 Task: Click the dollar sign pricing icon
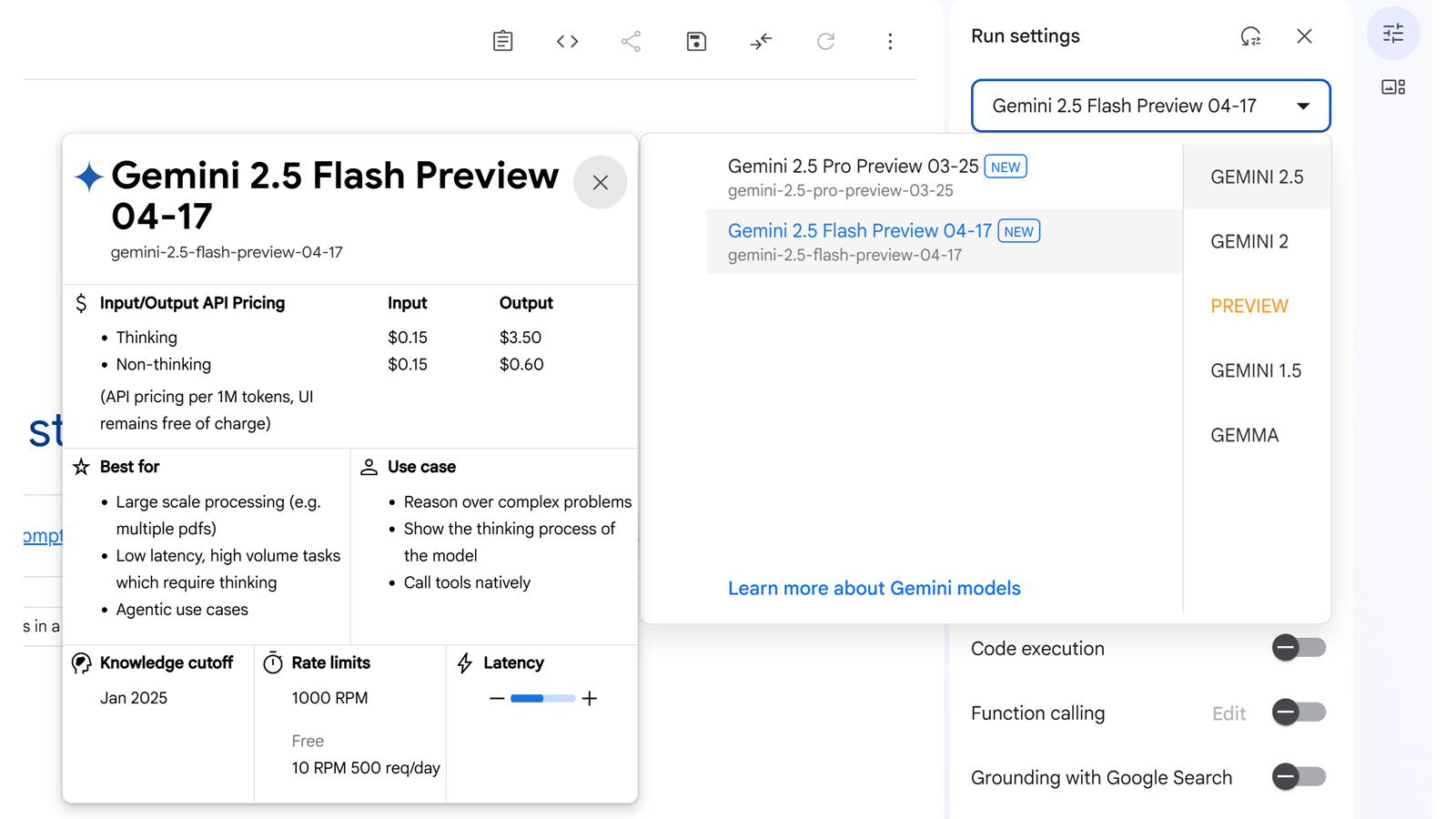pos(81,303)
